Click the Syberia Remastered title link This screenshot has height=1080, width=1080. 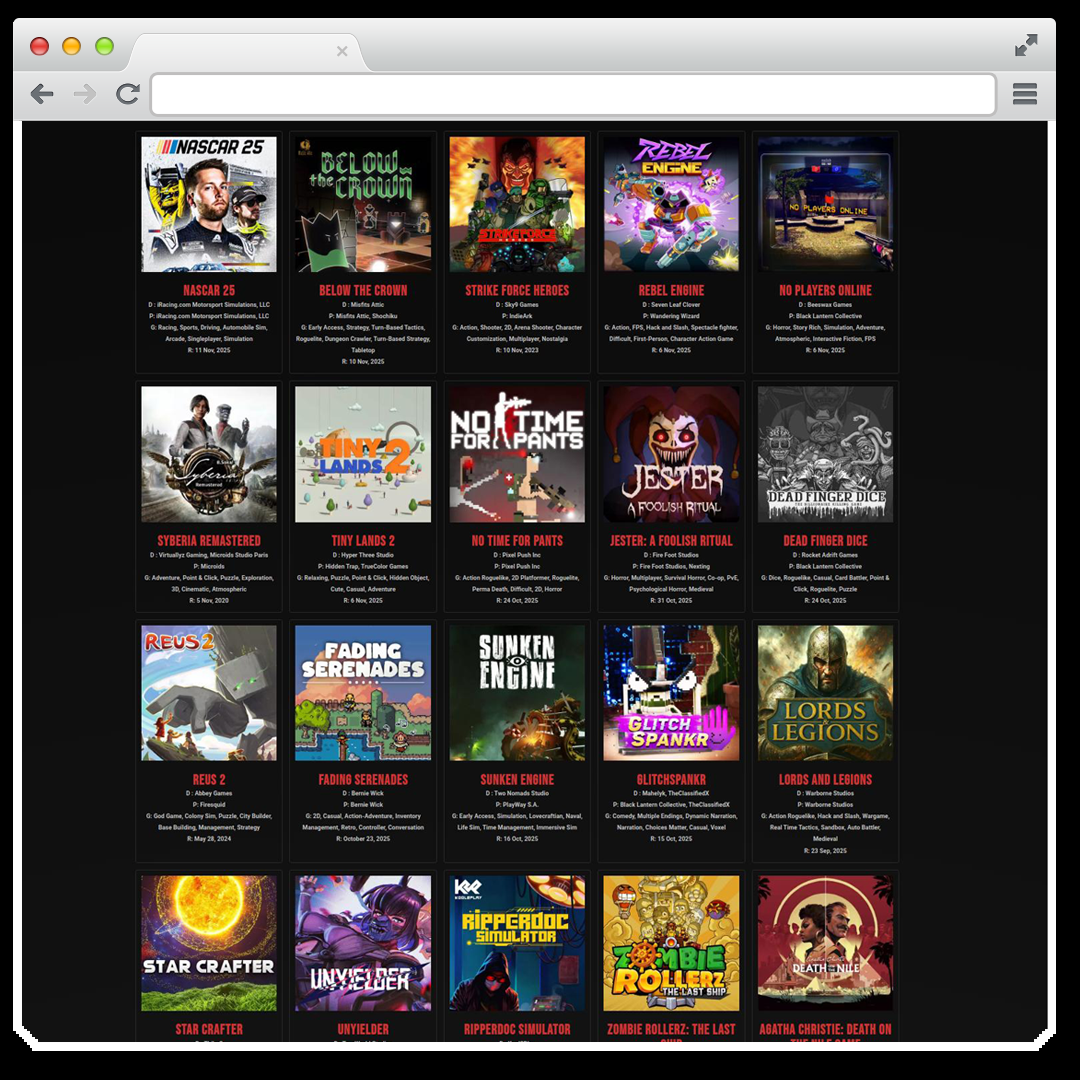209,541
